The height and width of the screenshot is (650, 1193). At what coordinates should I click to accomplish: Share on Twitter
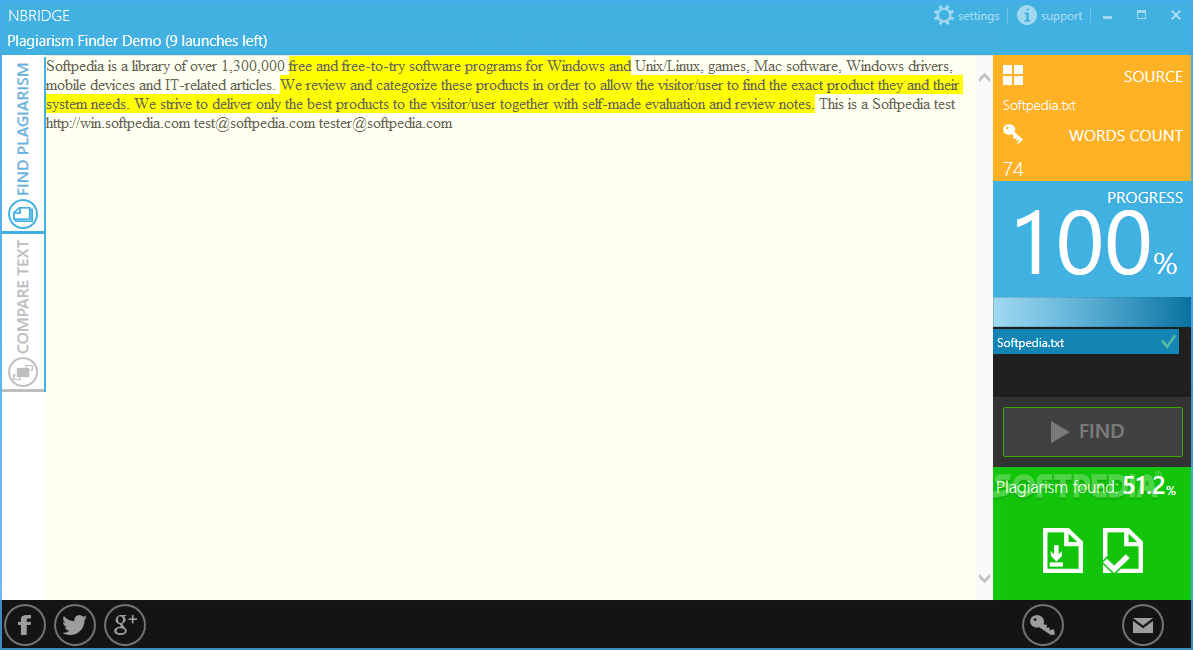[x=75, y=625]
